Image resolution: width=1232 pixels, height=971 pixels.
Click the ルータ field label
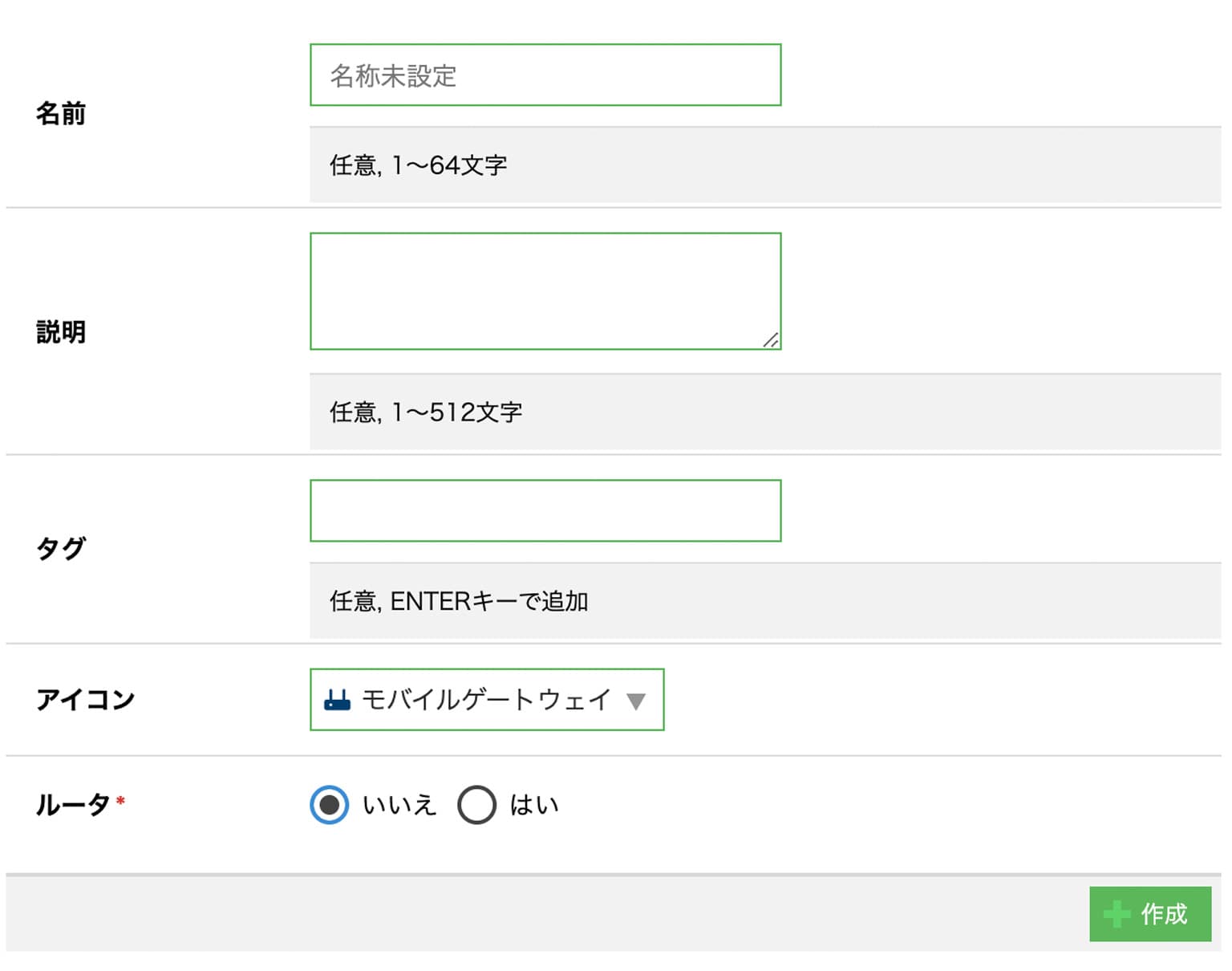pyautogui.click(x=73, y=804)
